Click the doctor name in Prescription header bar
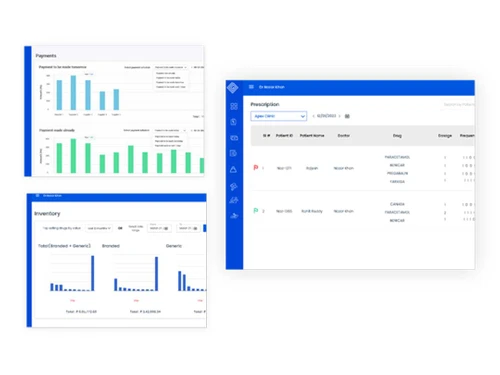500x375 pixels. pos(272,87)
